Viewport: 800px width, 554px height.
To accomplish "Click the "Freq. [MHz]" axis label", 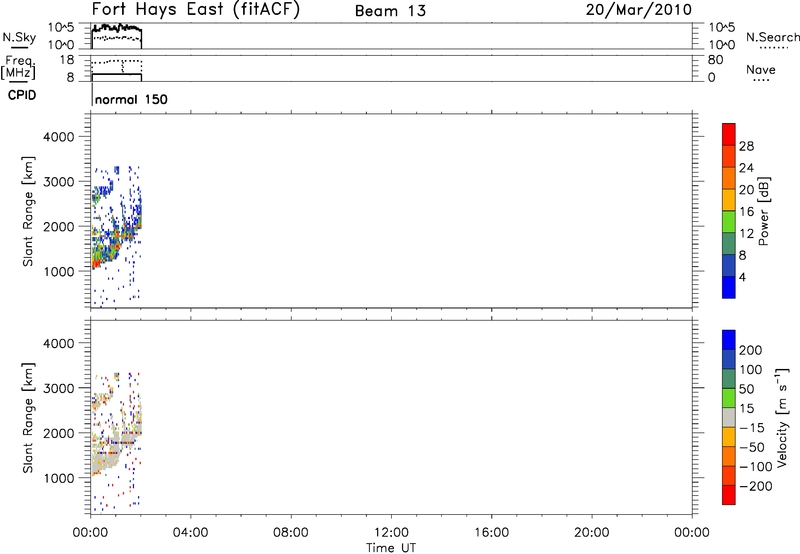I will tap(18, 67).
